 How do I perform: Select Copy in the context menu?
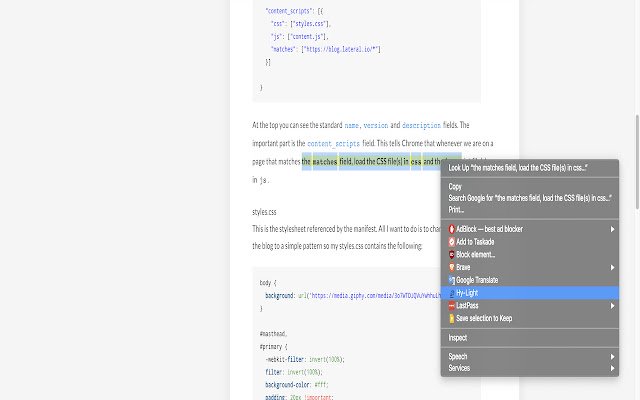(530, 187)
